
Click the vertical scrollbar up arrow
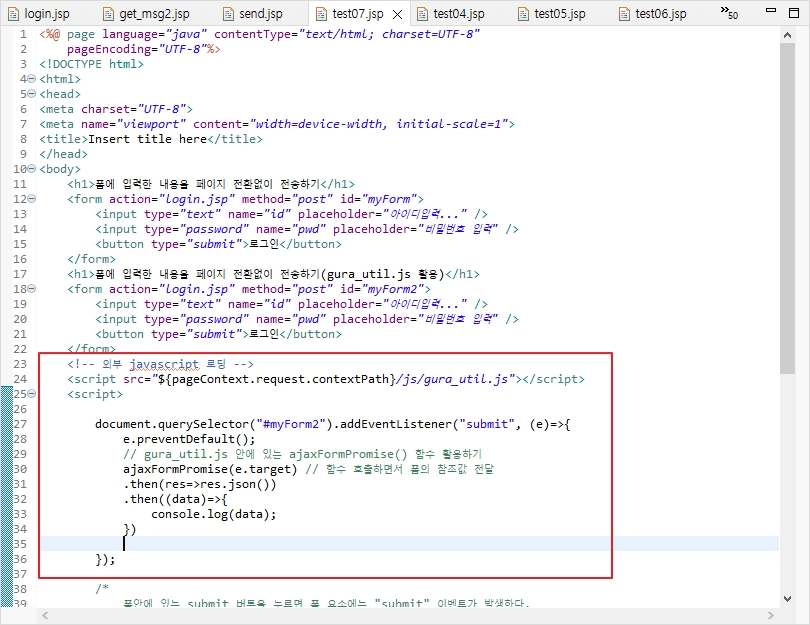point(787,35)
